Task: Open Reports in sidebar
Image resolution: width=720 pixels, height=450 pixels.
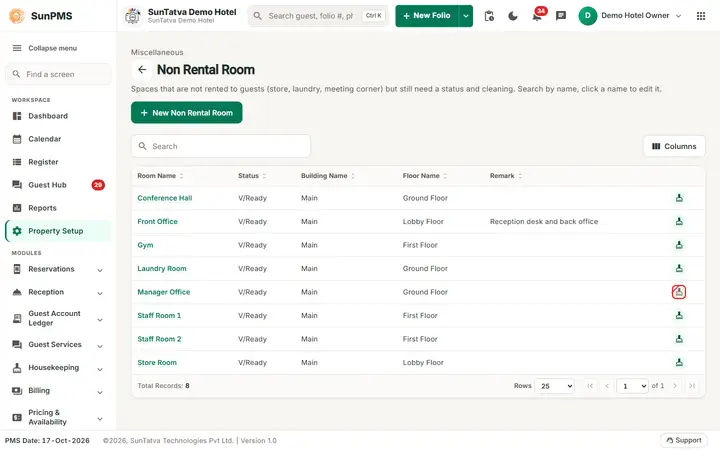Action: pos(58,208)
